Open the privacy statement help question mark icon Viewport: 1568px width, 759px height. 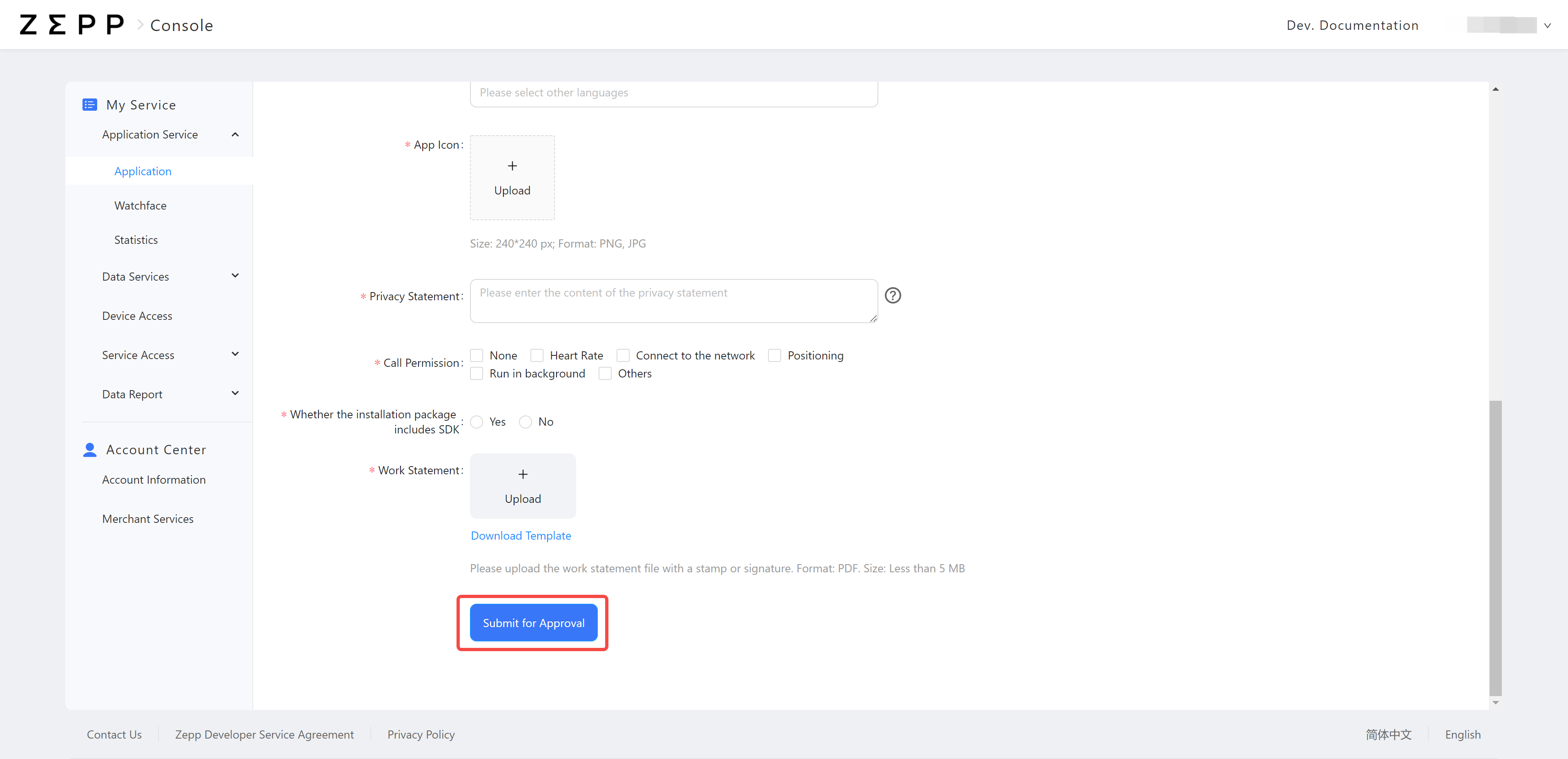(892, 295)
